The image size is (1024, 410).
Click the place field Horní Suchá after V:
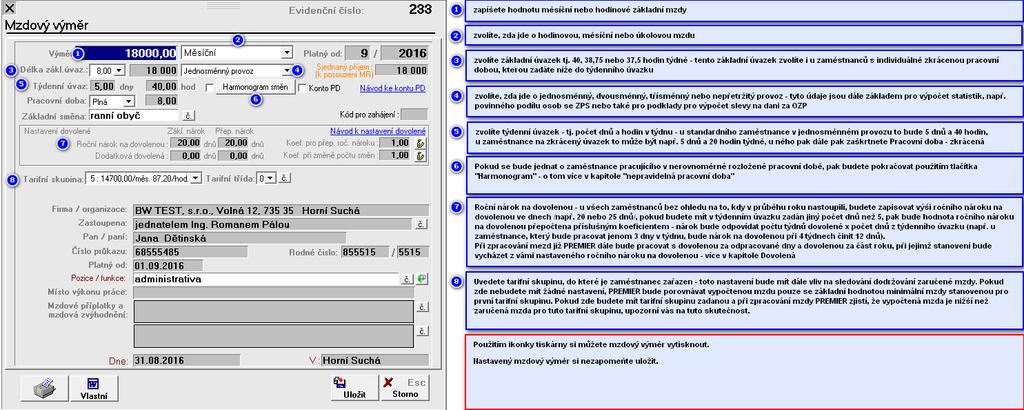[x=377, y=360]
